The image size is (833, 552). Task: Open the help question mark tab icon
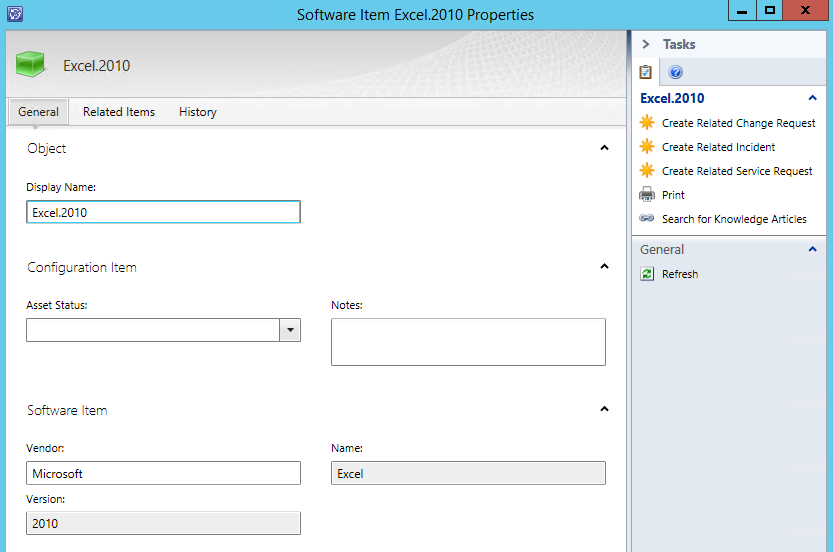pos(675,72)
